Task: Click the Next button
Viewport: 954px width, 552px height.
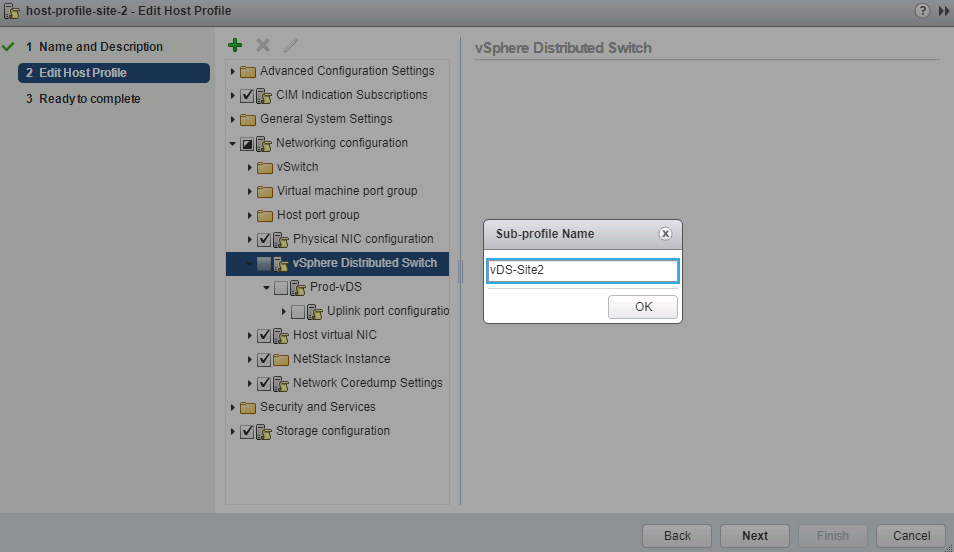Action: [754, 535]
